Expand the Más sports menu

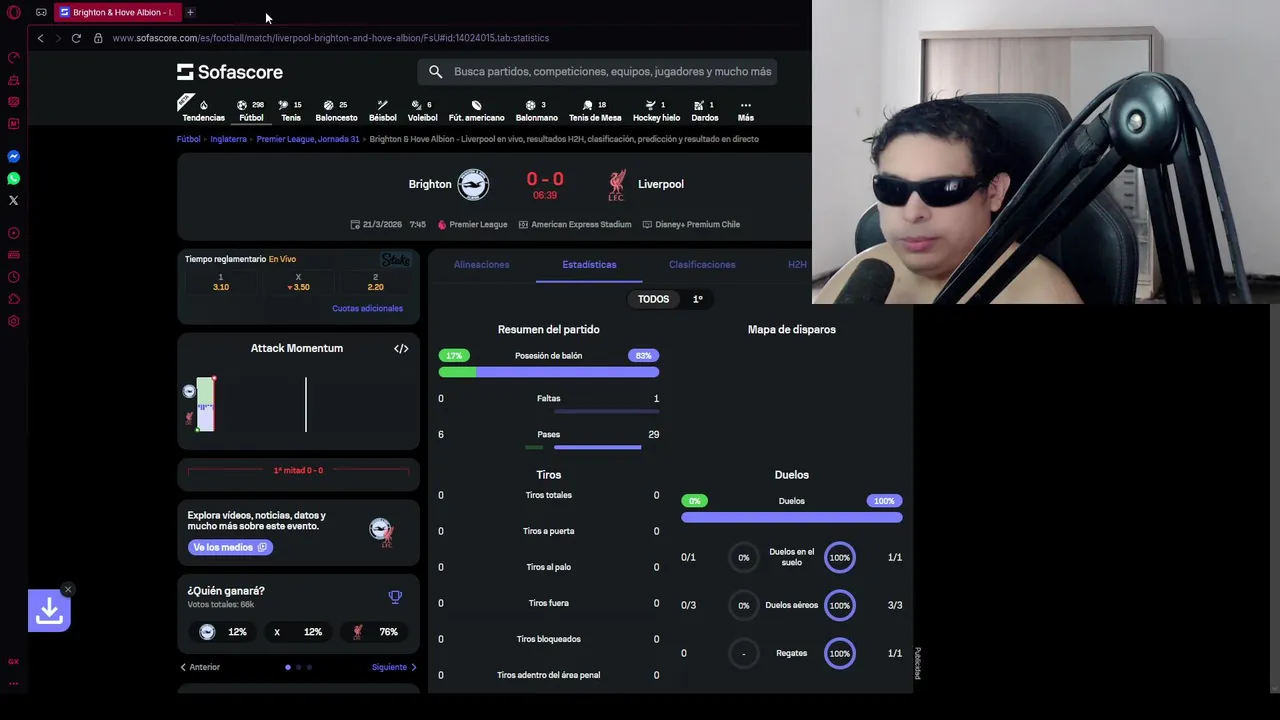745,110
